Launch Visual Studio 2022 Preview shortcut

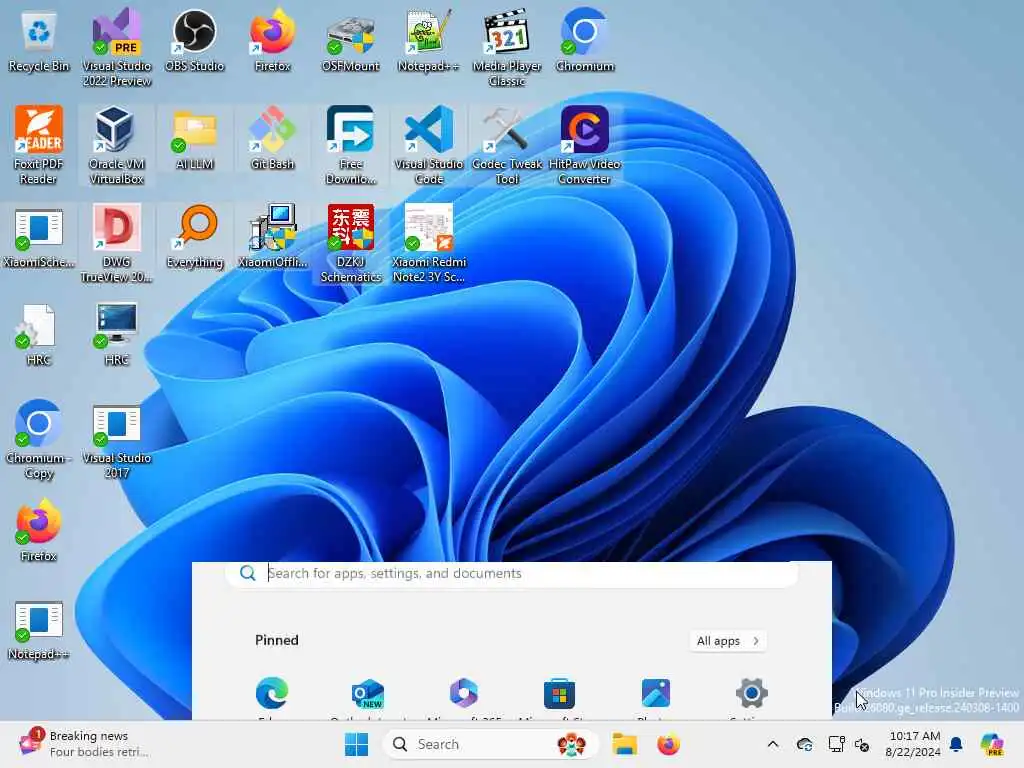pos(117,48)
